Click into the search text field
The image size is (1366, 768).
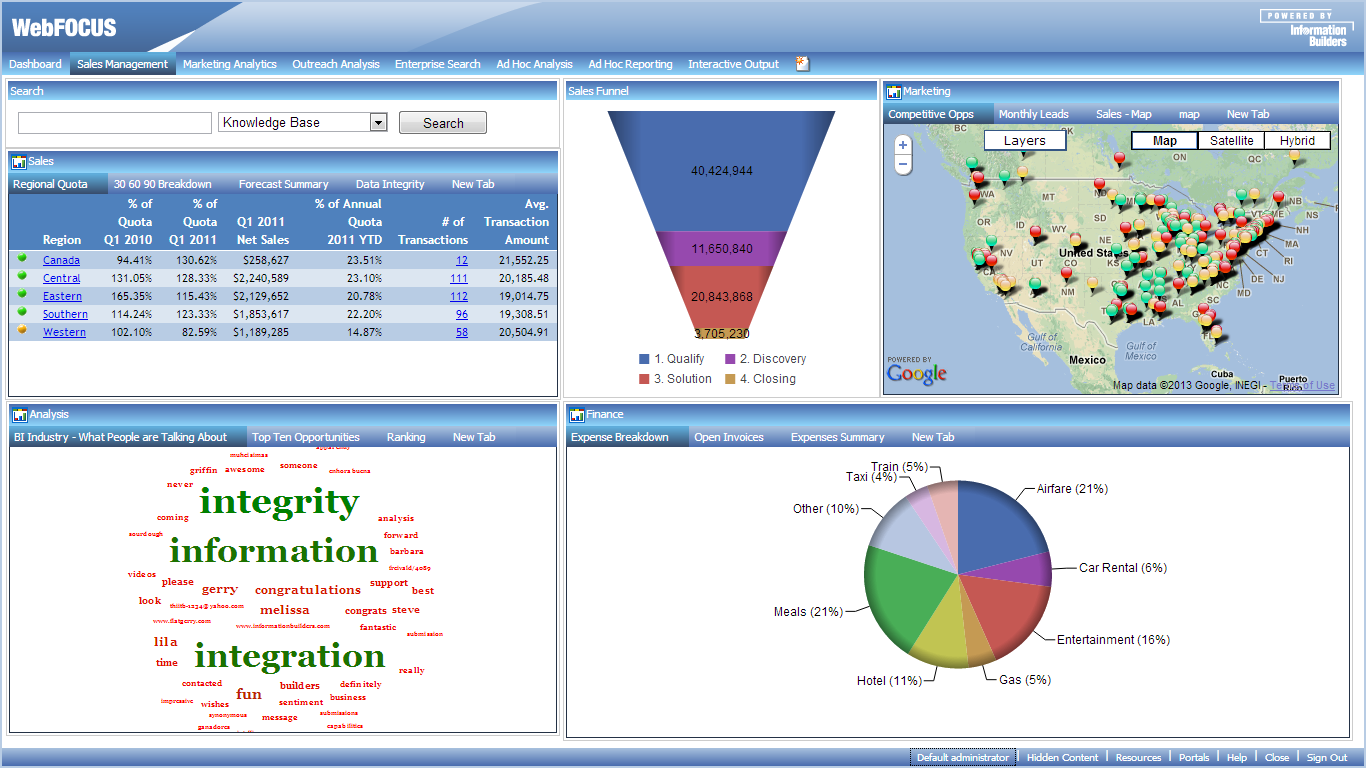click(x=115, y=123)
